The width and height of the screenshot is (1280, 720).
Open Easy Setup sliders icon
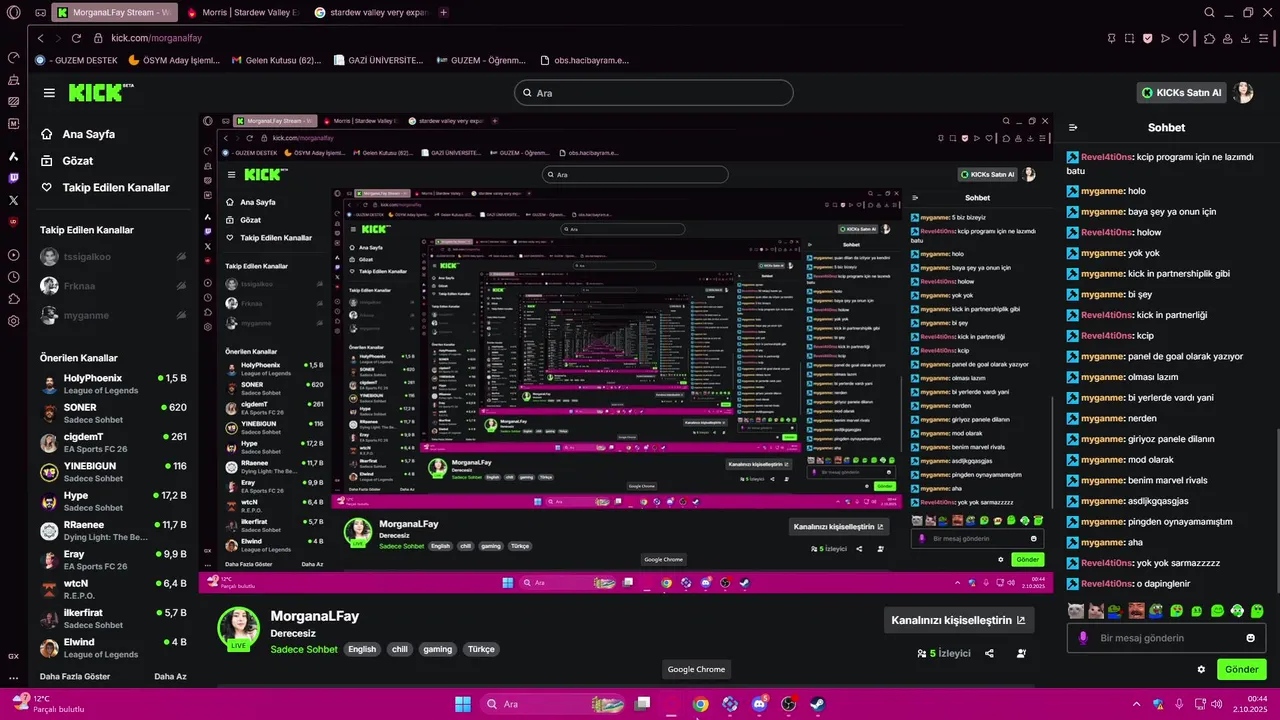click(1264, 38)
